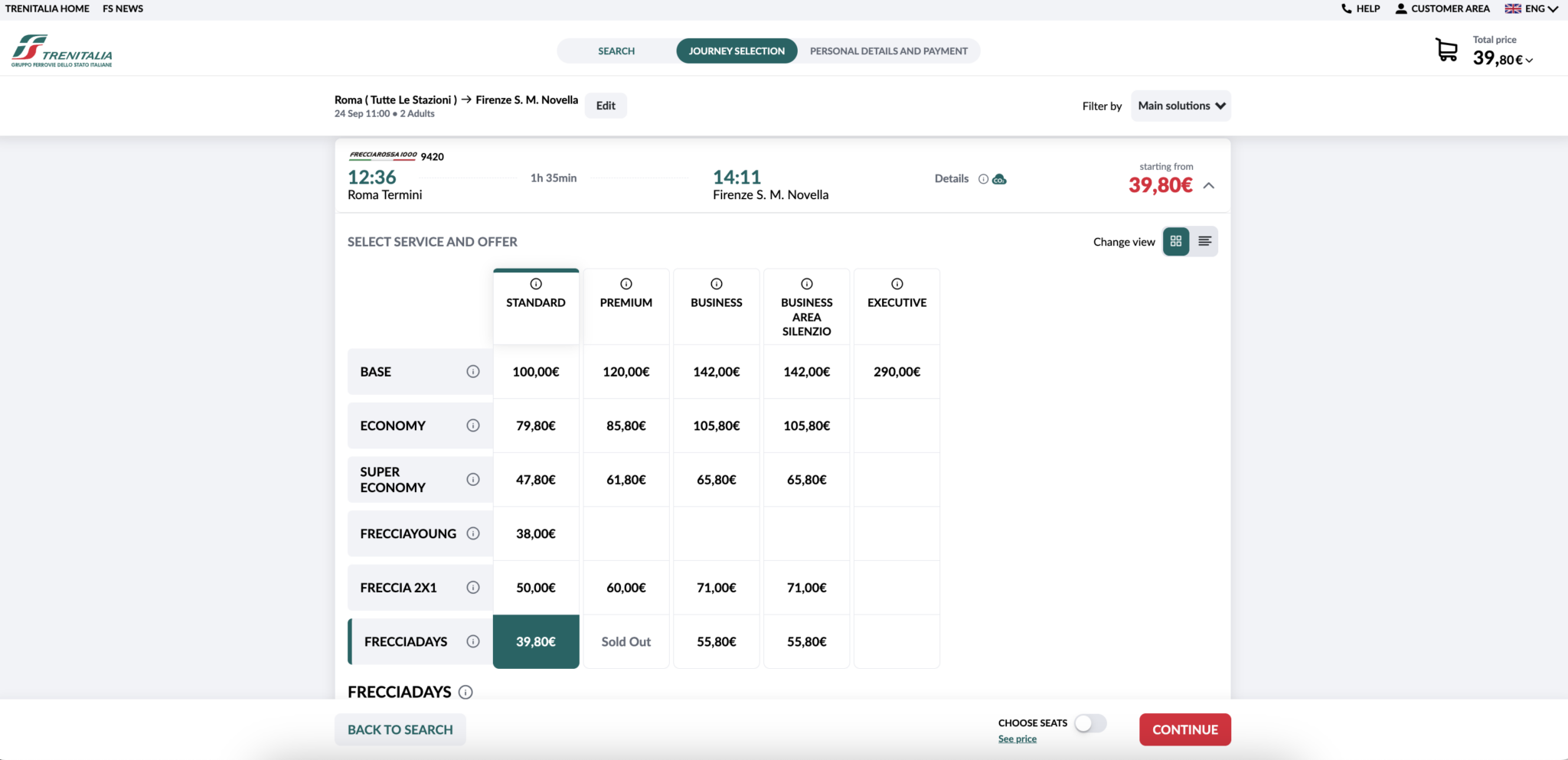Click the CO2 cloud emissions icon
This screenshot has height=760, width=1568.
(999, 179)
